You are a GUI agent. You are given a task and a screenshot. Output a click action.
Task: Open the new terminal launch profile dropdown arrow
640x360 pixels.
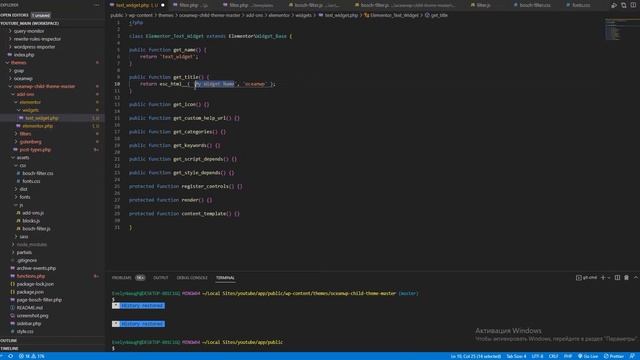click(x=609, y=278)
